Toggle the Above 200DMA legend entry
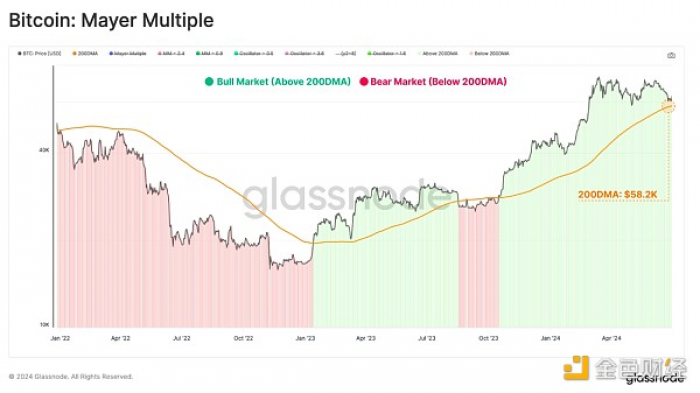This screenshot has width=700, height=393. click(x=438, y=54)
